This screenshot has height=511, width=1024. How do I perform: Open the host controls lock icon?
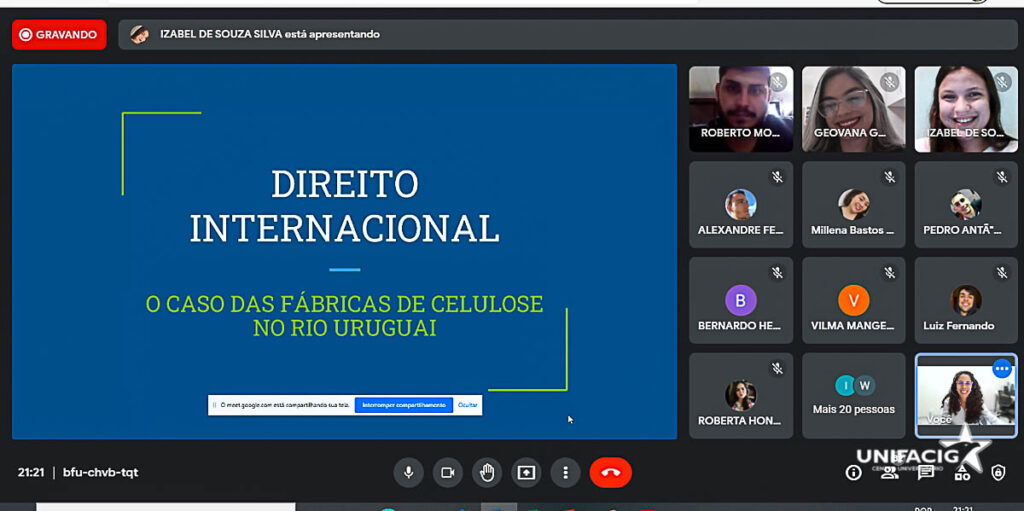[x=998, y=473]
